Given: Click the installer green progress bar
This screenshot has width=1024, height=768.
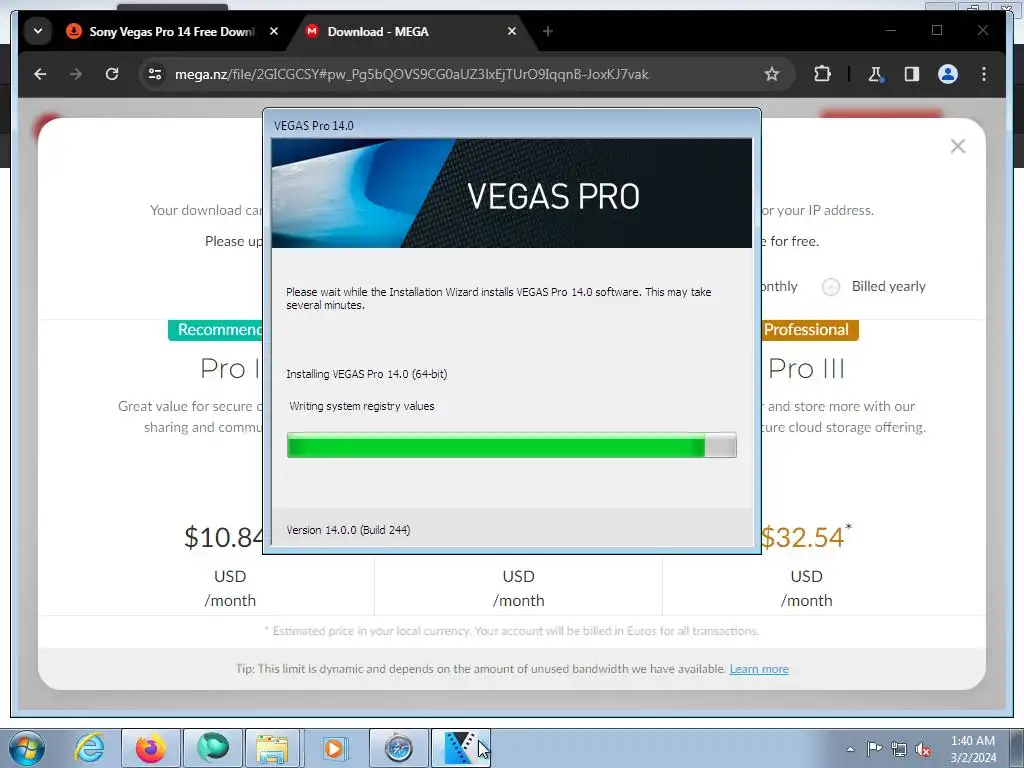Looking at the screenshot, I should (511, 445).
